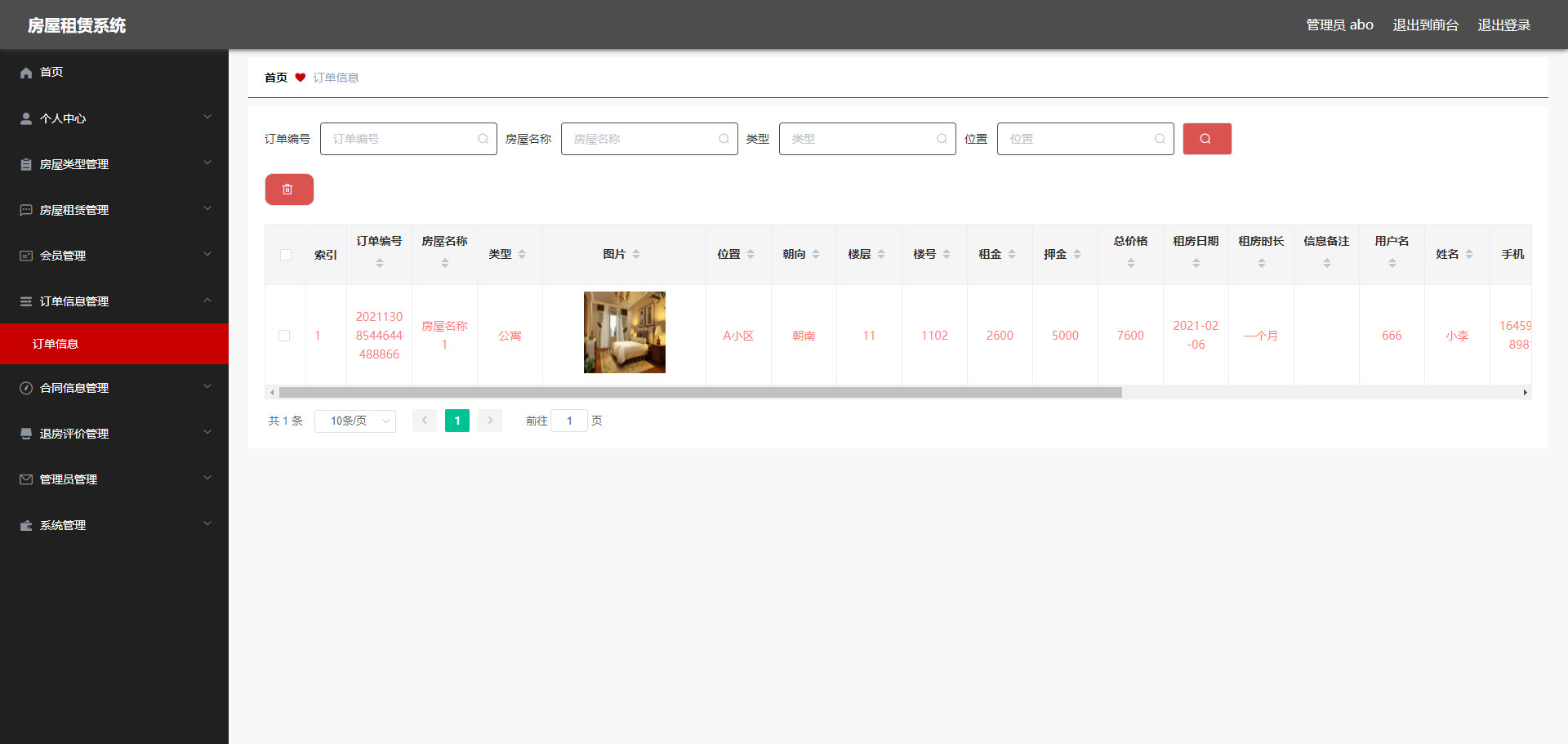This screenshot has height=744, width=1568.
Task: Sort table by 位置 column arrows
Action: point(751,254)
